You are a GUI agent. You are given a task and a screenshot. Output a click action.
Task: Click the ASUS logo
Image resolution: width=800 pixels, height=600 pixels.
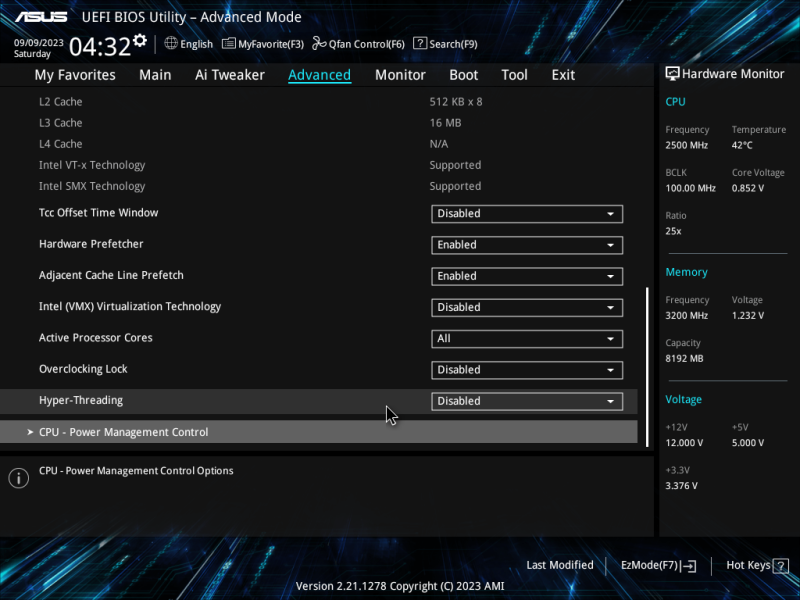(x=41, y=17)
